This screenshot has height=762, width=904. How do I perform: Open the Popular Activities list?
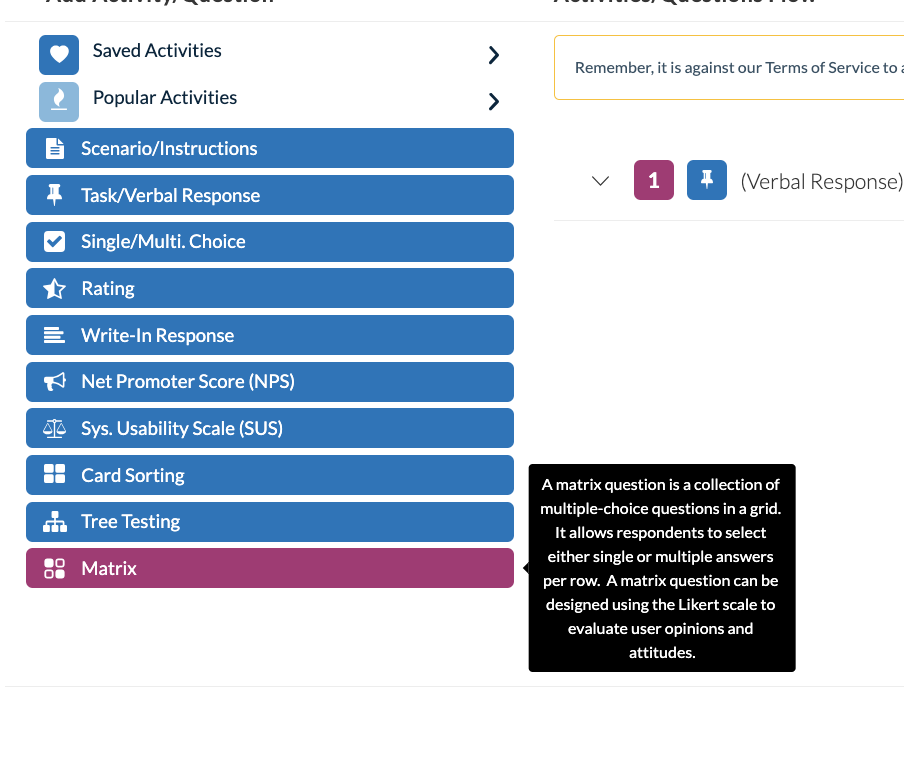(x=165, y=98)
